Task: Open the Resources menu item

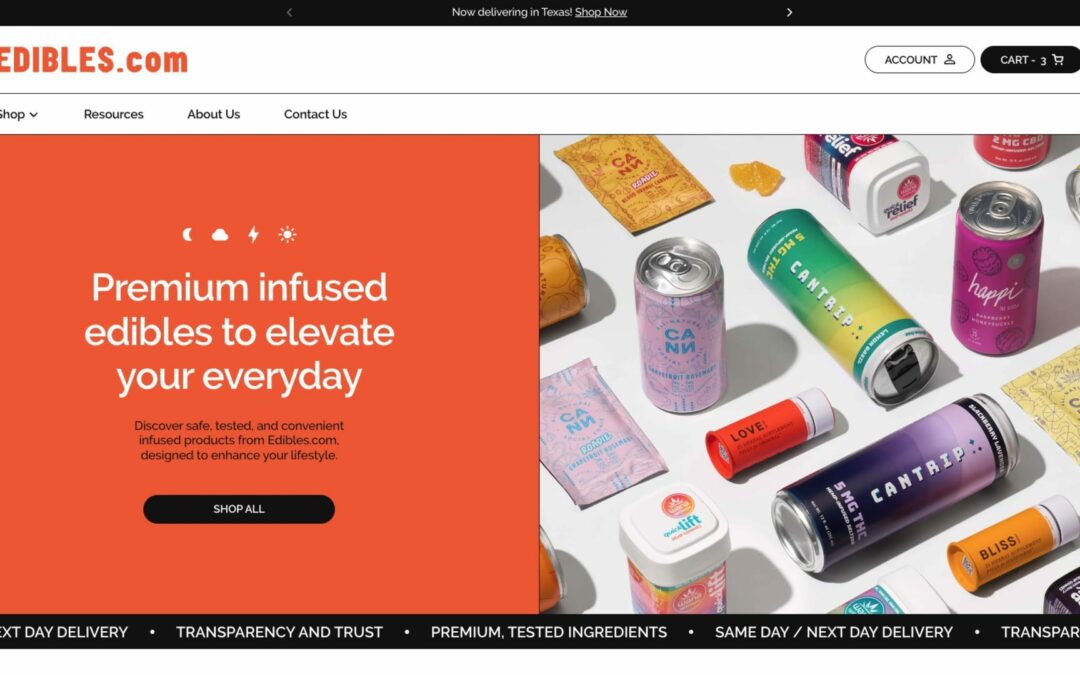Action: tap(114, 114)
